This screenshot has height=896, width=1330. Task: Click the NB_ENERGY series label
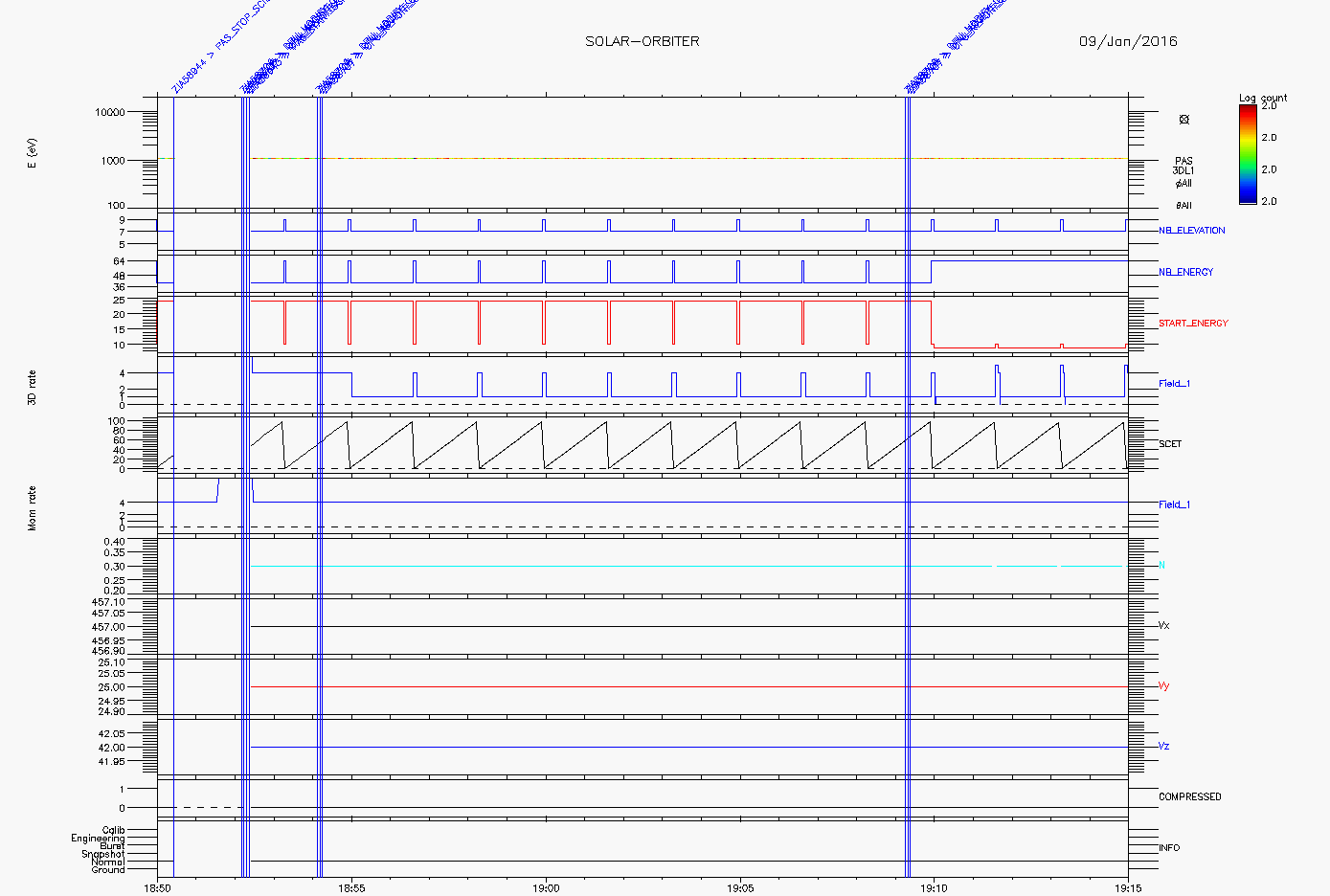[1185, 273]
